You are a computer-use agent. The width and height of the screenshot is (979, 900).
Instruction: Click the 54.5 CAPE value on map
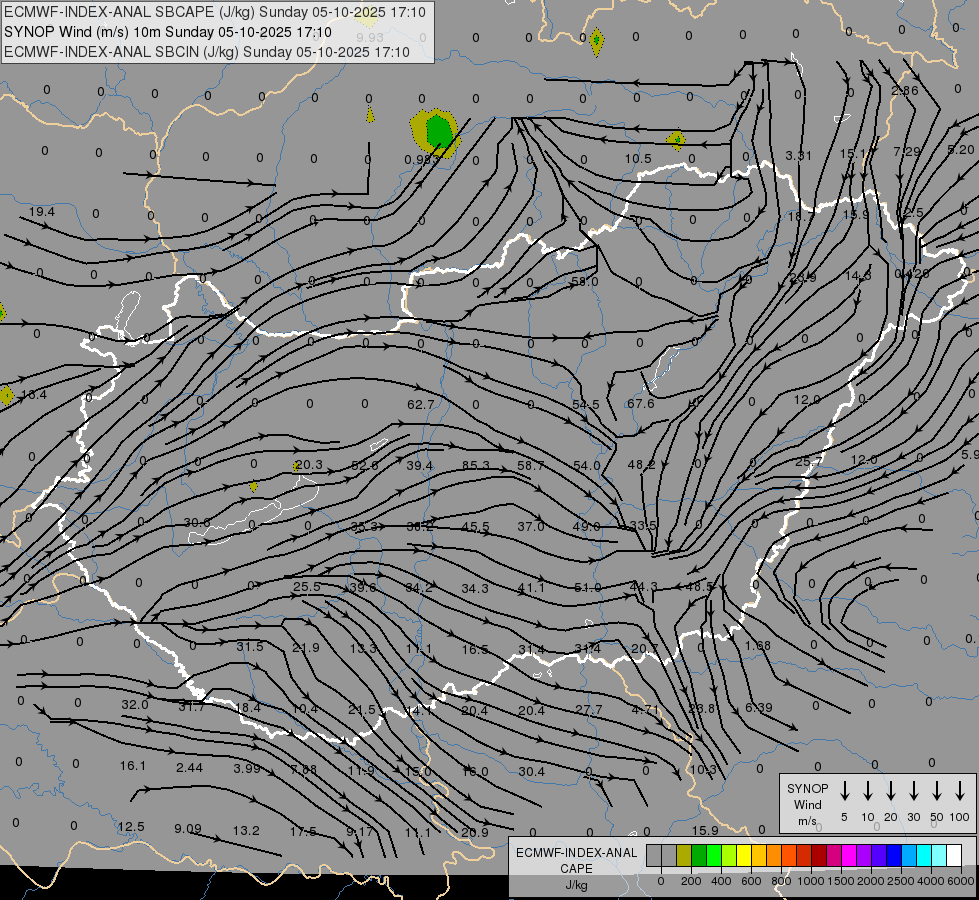click(586, 405)
